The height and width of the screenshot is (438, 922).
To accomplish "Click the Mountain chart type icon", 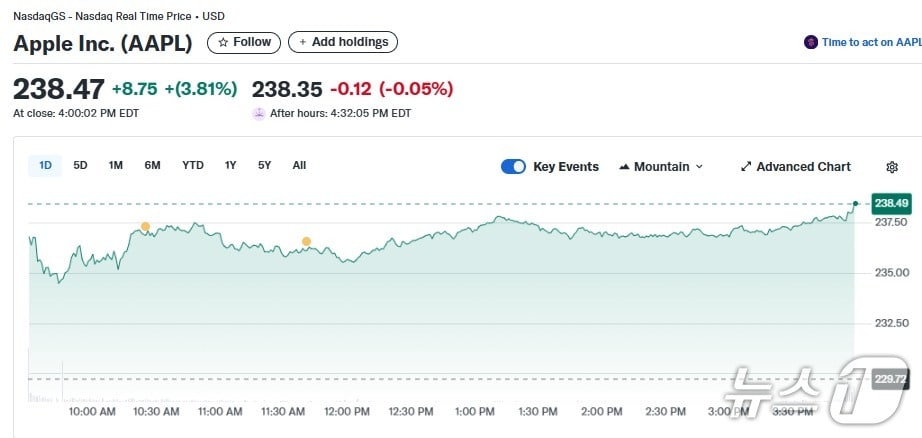I will 625,167.
